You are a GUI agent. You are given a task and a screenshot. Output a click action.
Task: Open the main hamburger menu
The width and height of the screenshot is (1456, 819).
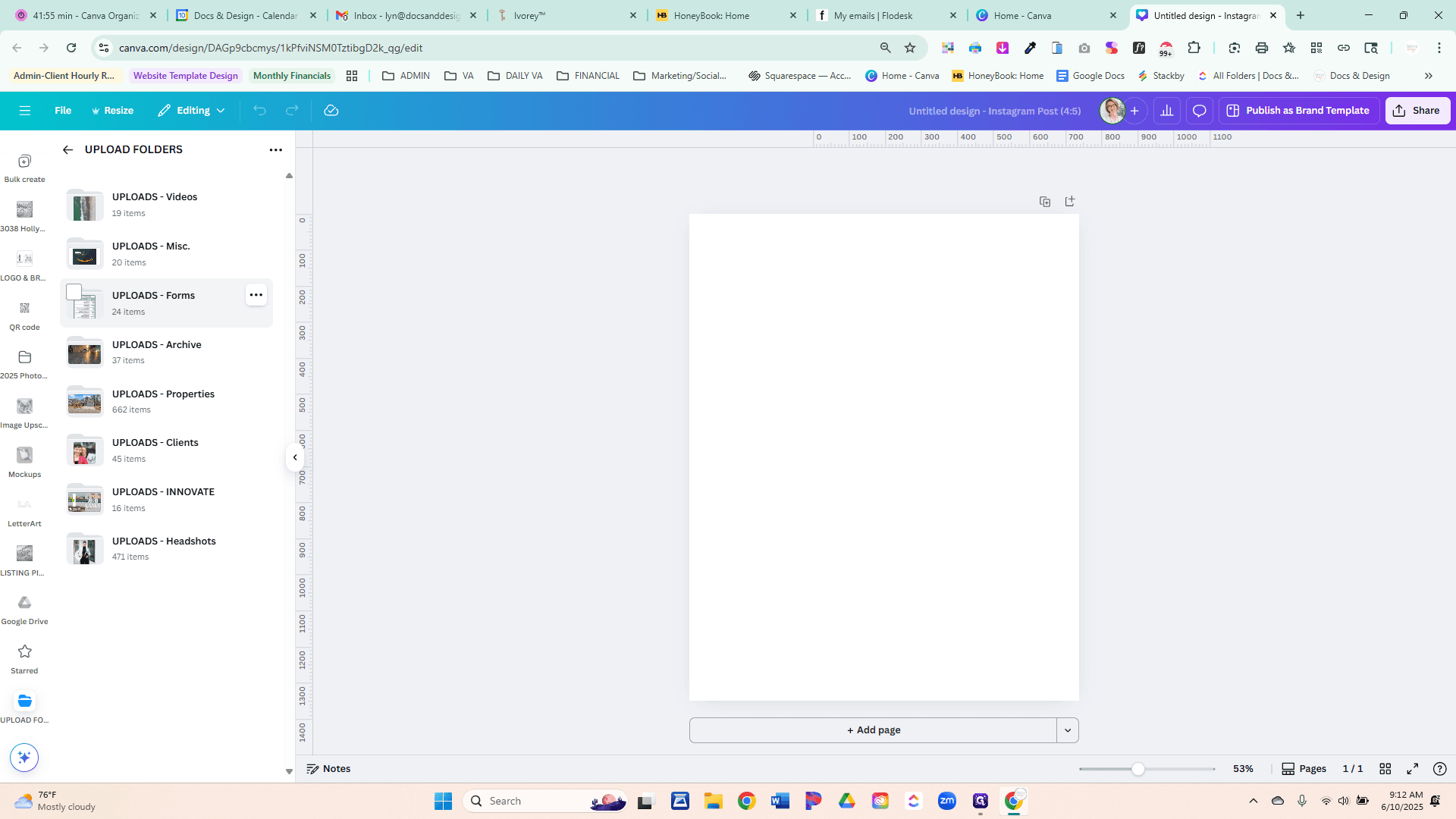click(x=25, y=111)
